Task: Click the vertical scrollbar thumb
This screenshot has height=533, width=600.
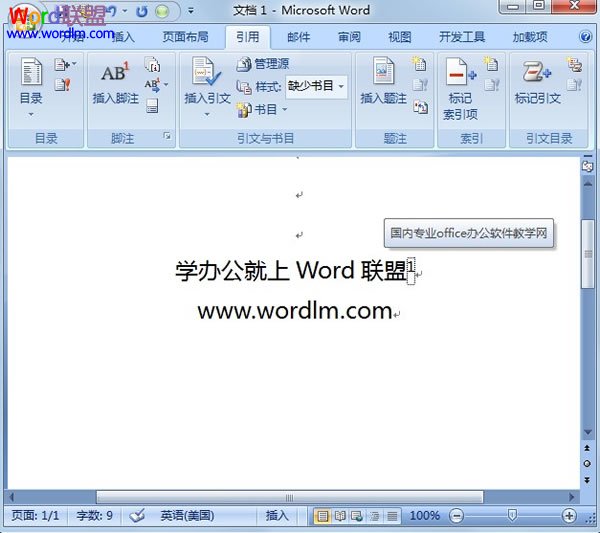Action: pos(587,254)
